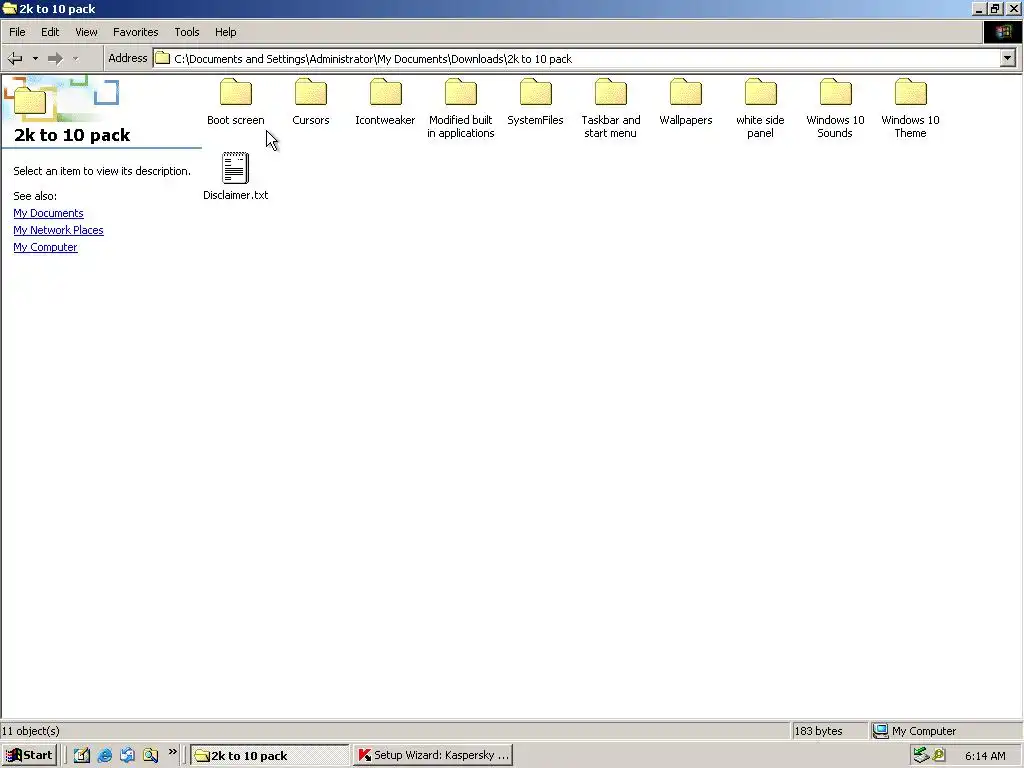Click the '2k to 10 pack' panel heading
The image size is (1024, 768).
pos(72,135)
